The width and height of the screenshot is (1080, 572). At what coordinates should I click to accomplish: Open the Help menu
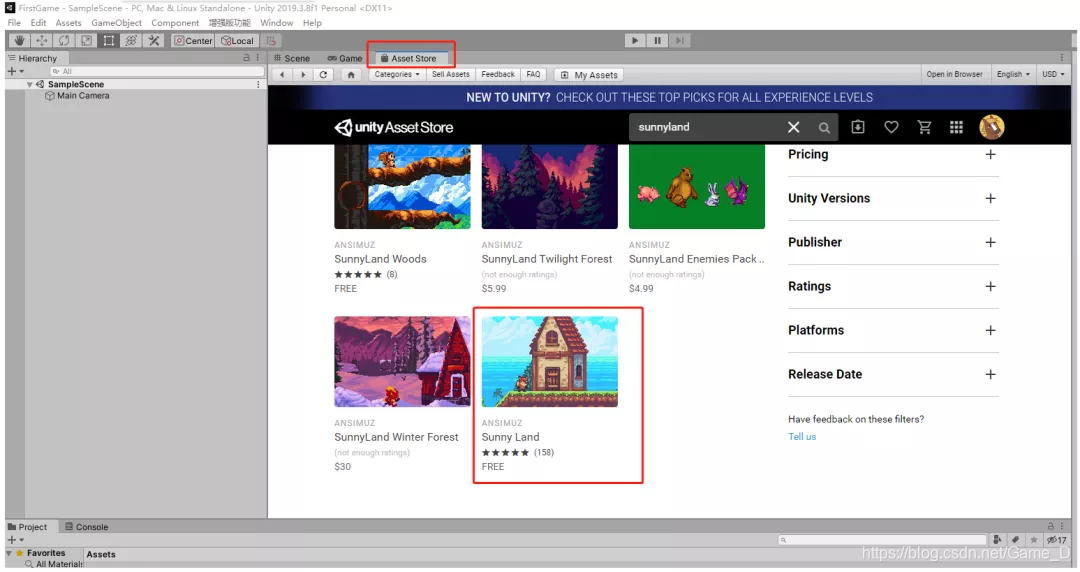coord(312,23)
